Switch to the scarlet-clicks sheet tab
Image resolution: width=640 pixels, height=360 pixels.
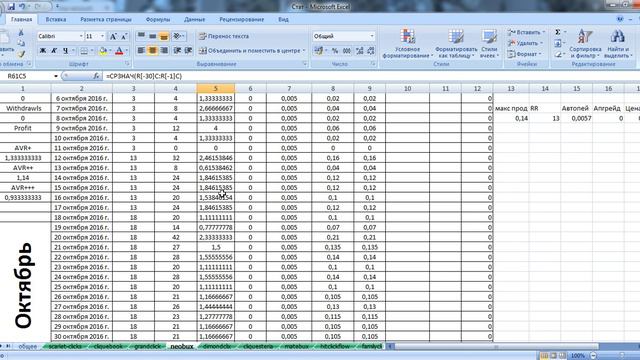point(64,346)
